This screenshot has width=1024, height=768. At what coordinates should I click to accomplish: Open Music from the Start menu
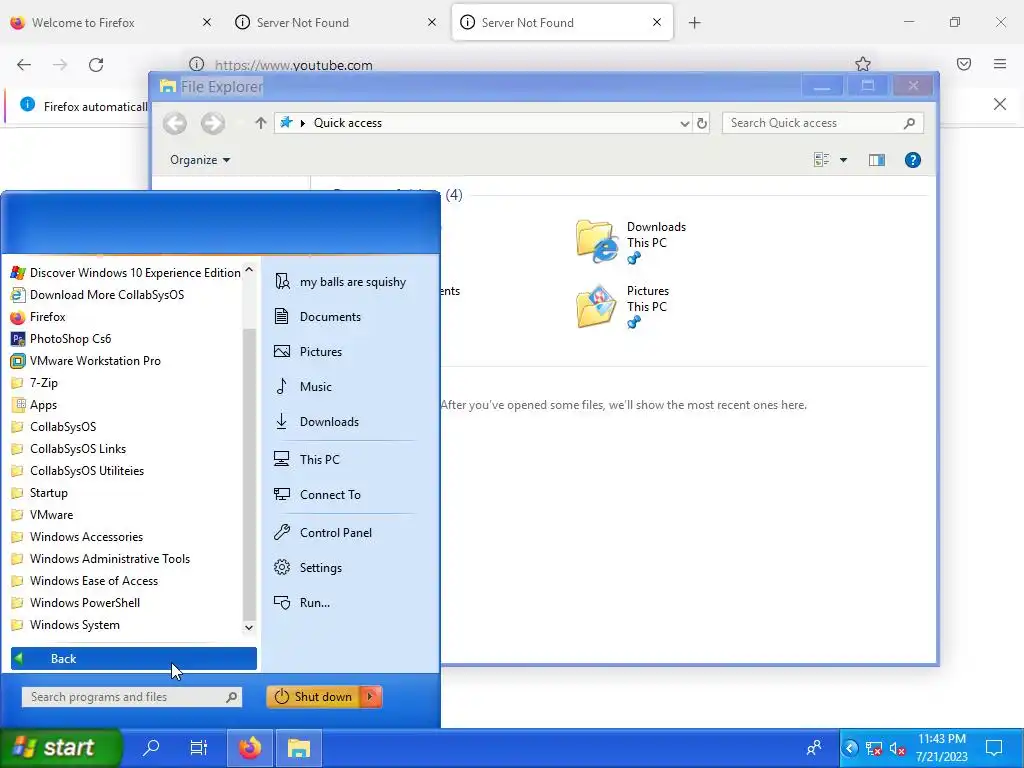pos(303,387)
